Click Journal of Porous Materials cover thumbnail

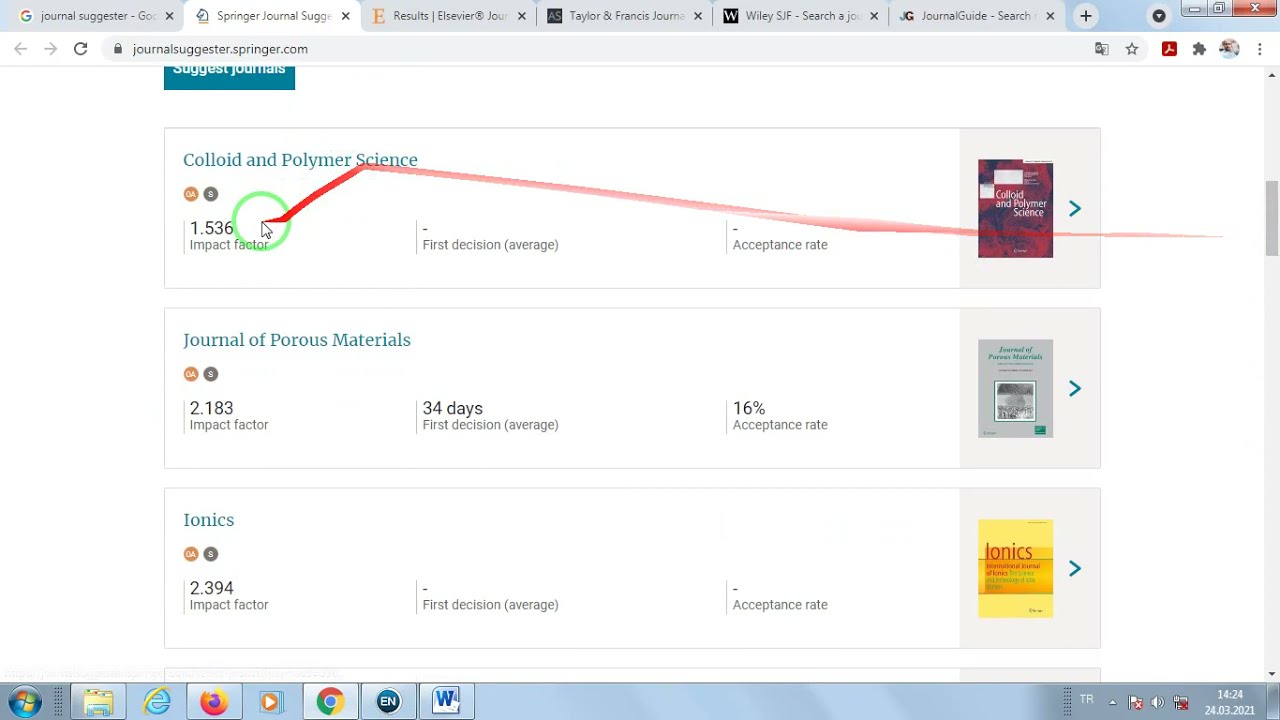pyautogui.click(x=1015, y=388)
